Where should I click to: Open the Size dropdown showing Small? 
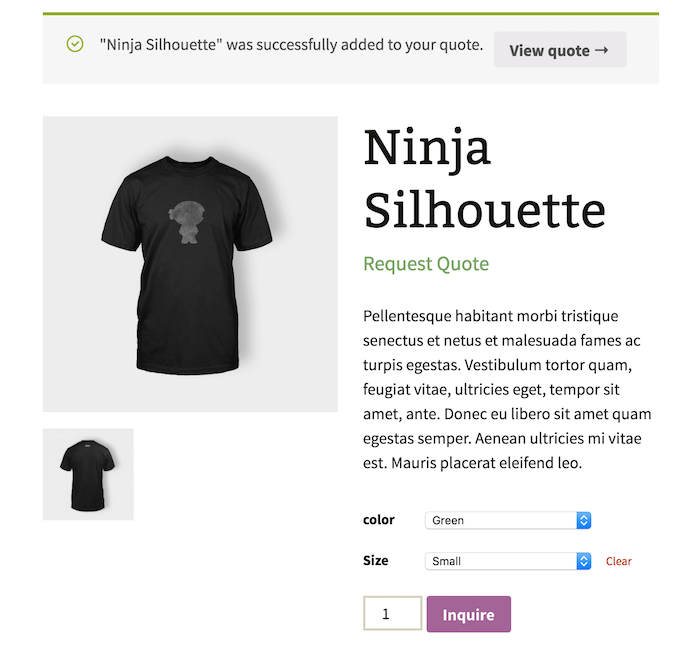[x=508, y=561]
